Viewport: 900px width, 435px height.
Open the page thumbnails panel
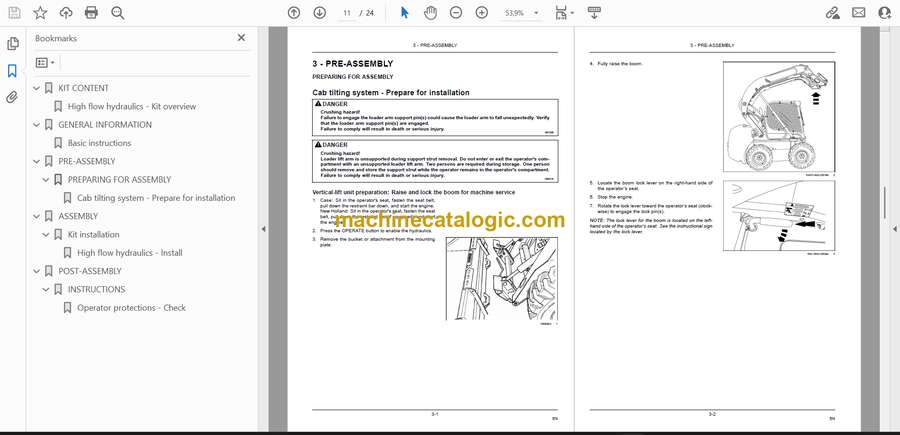(13, 44)
